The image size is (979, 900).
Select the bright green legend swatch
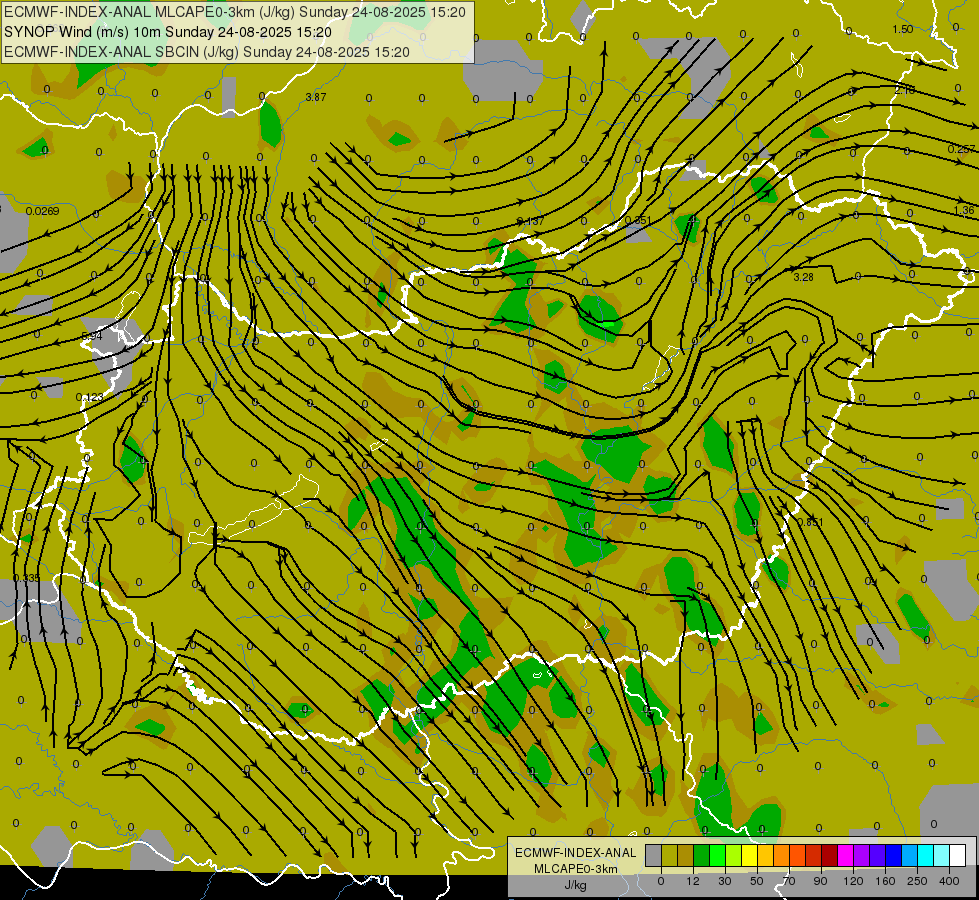click(717, 856)
